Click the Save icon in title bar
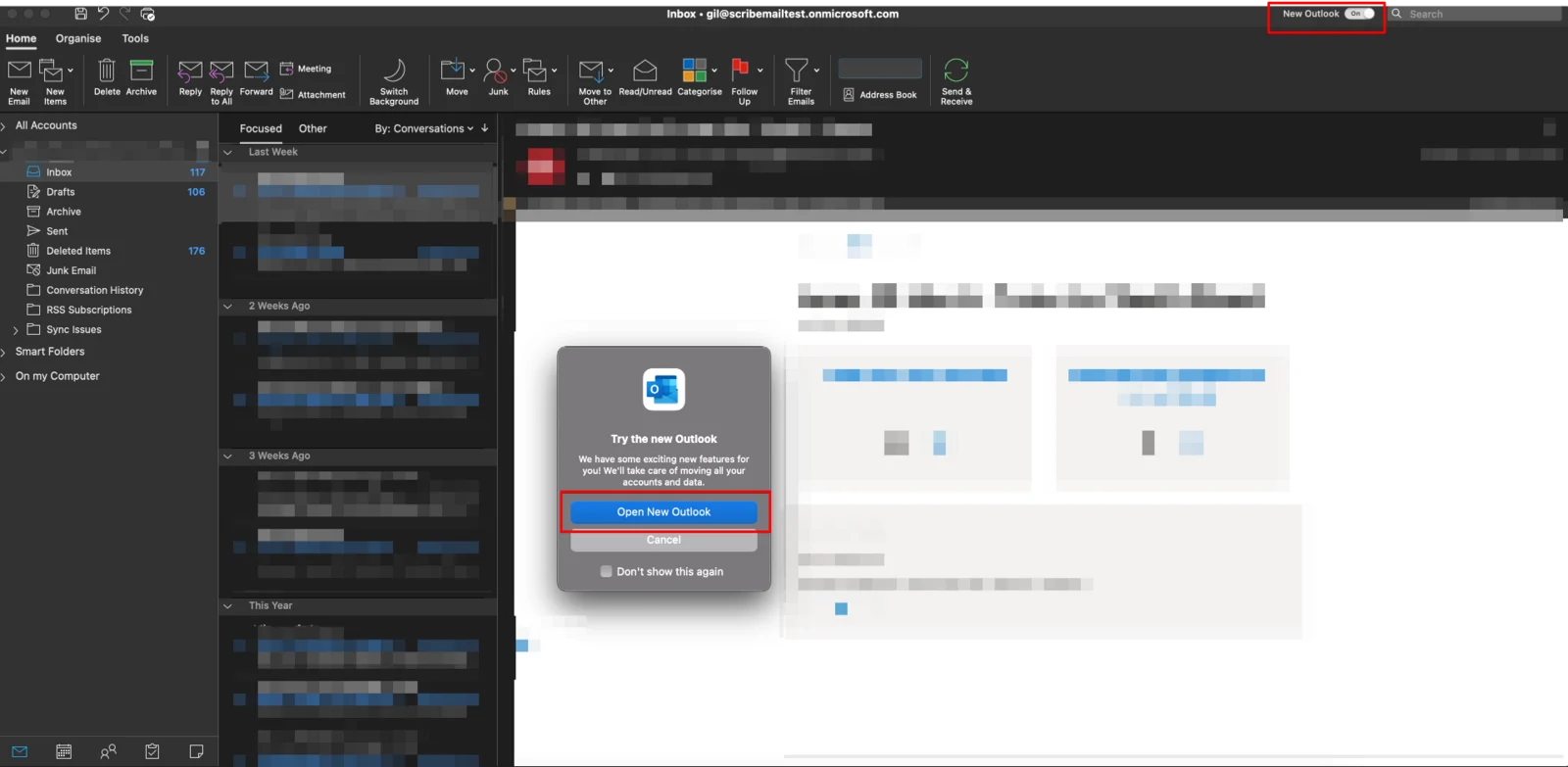This screenshot has width=1568, height=767. coord(80,14)
